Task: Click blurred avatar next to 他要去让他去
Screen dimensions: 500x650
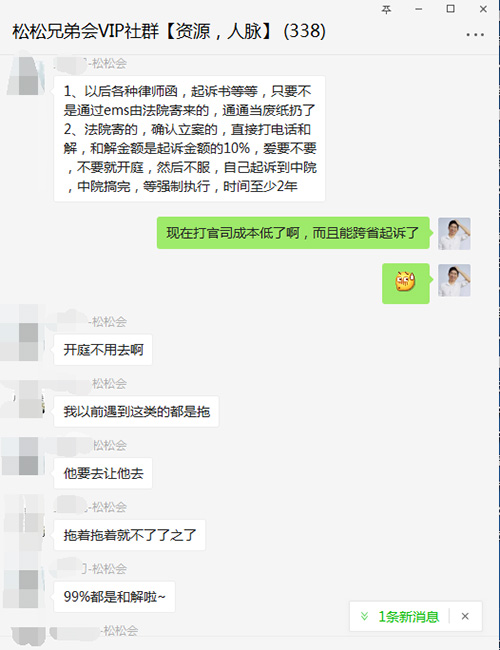Action: click(24, 456)
